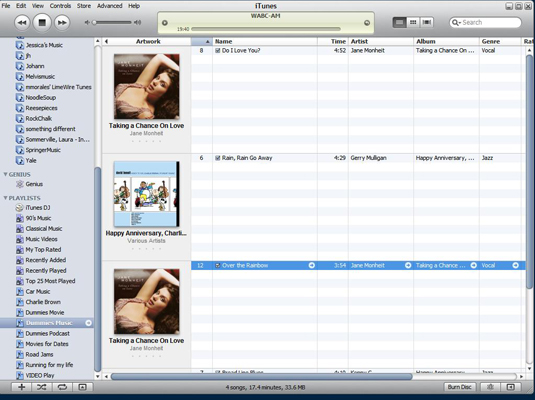Uncheck the 'Rain, Rain Go Away' checkbox
Image resolution: width=535 pixels, height=400 pixels.
click(x=218, y=158)
